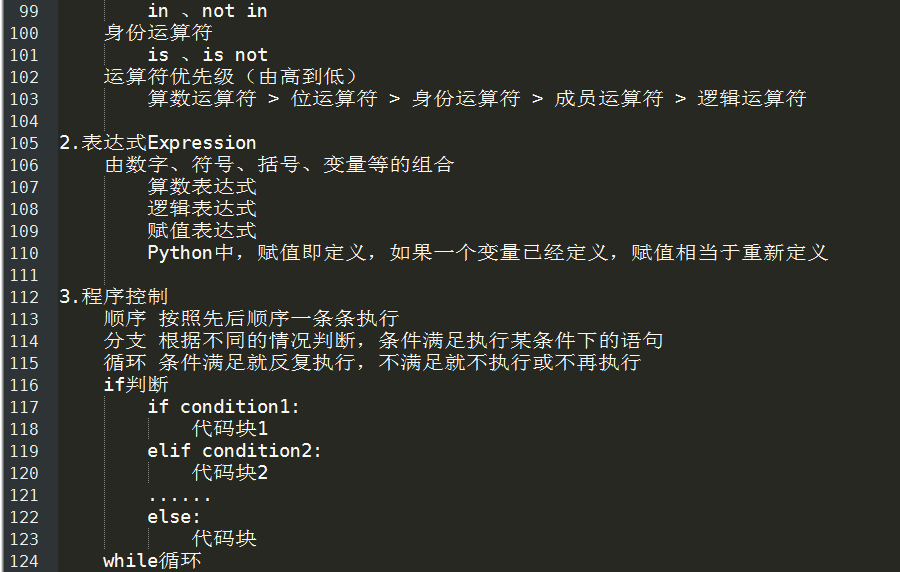This screenshot has height=572, width=900.
Task: Click the heading text 3.程序控制
Action: [114, 297]
